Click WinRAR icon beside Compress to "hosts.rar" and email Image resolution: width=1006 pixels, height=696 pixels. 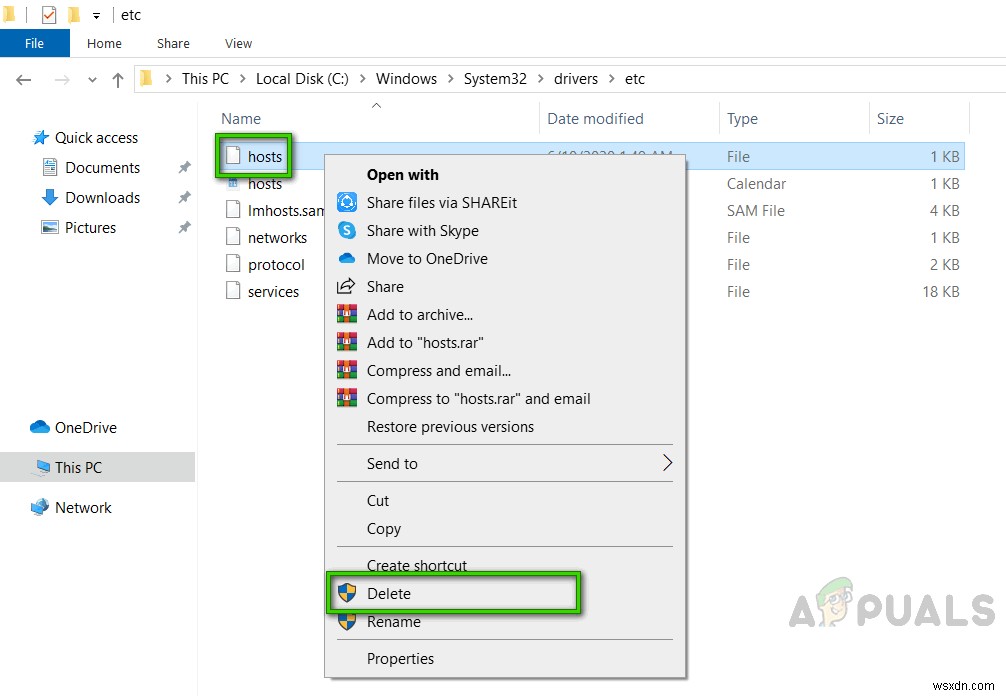point(346,398)
